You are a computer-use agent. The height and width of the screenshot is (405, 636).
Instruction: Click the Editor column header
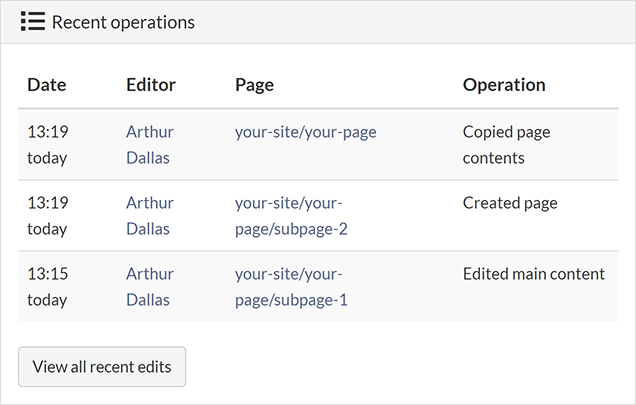[151, 85]
